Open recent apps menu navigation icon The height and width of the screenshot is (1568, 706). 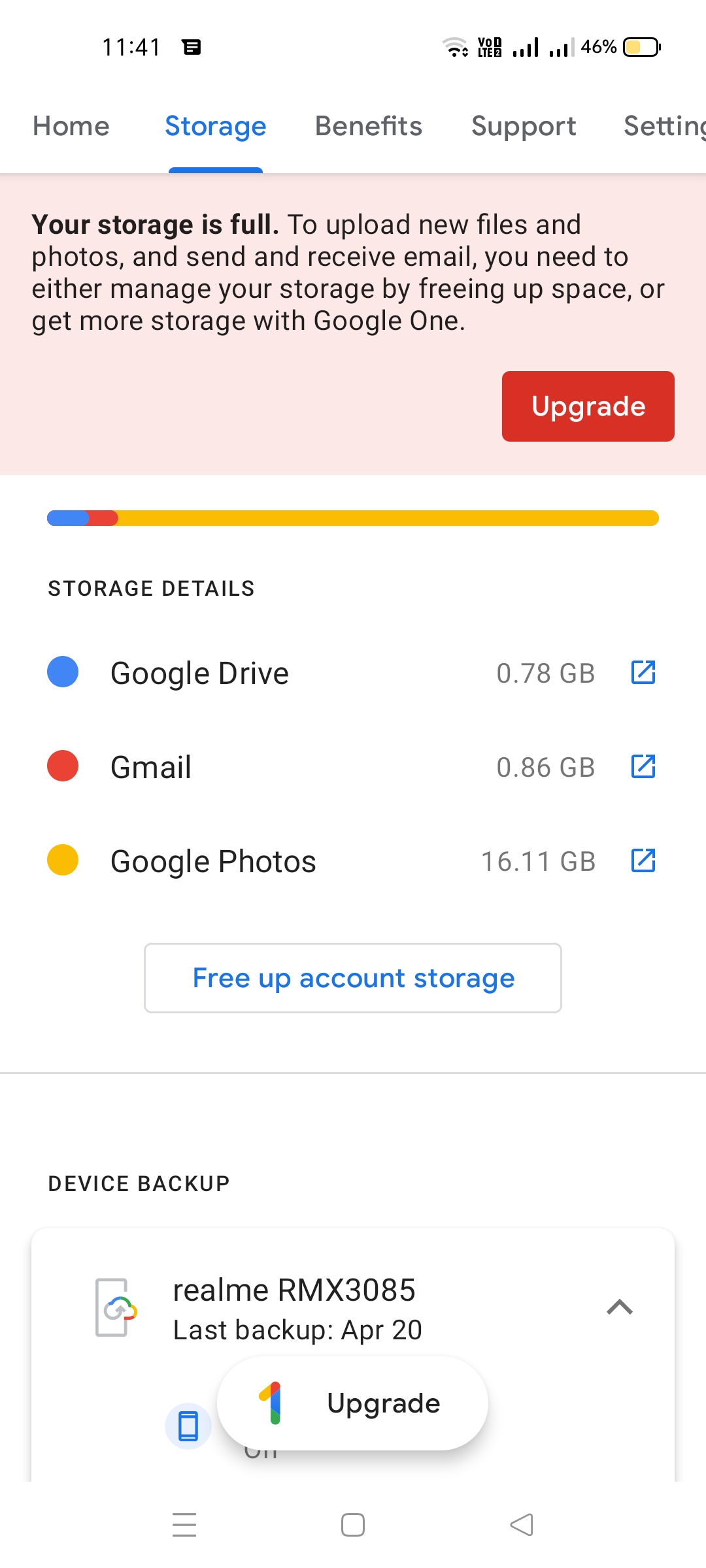(x=184, y=1525)
